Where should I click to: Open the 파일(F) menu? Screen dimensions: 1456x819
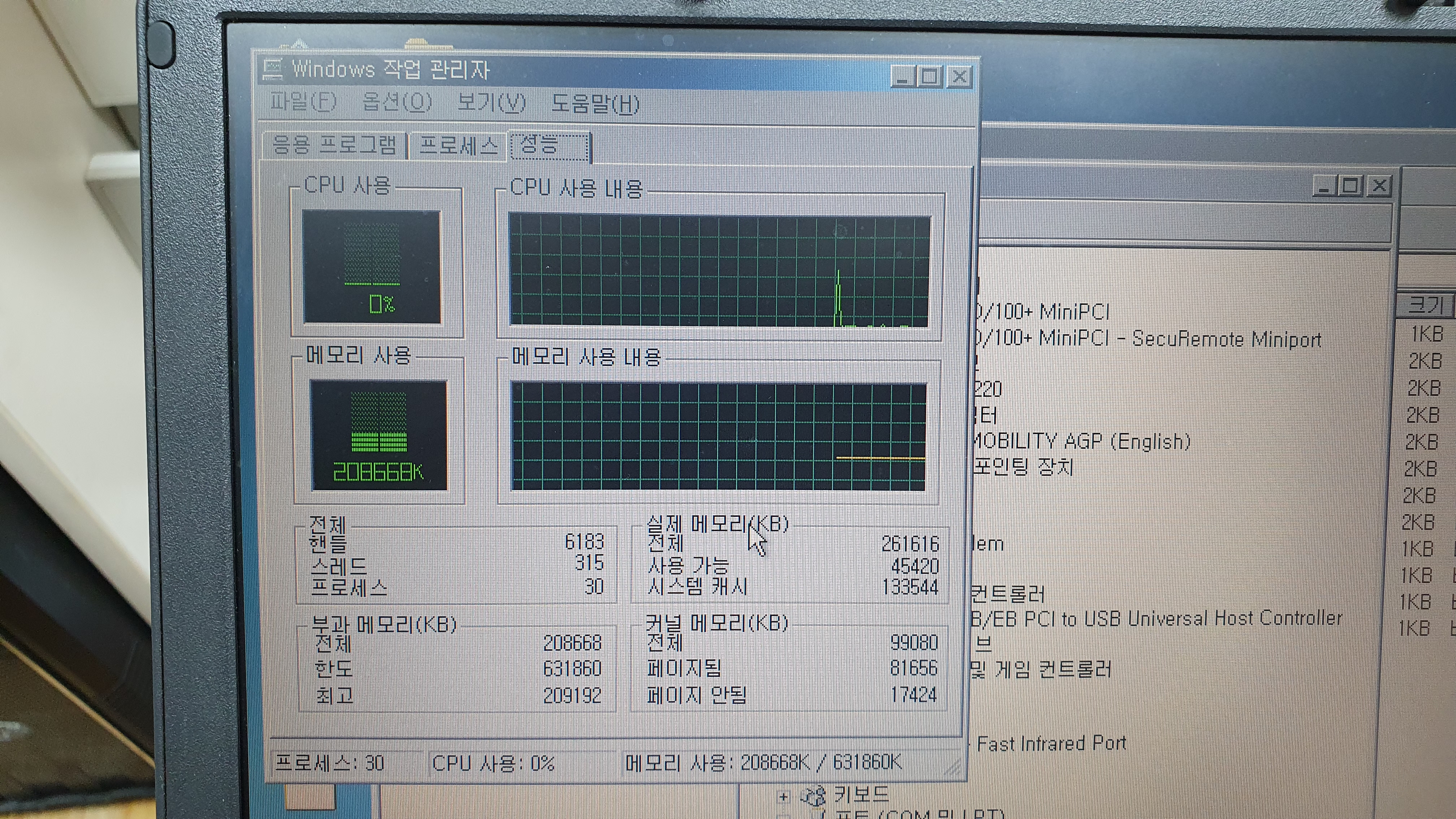[302, 103]
